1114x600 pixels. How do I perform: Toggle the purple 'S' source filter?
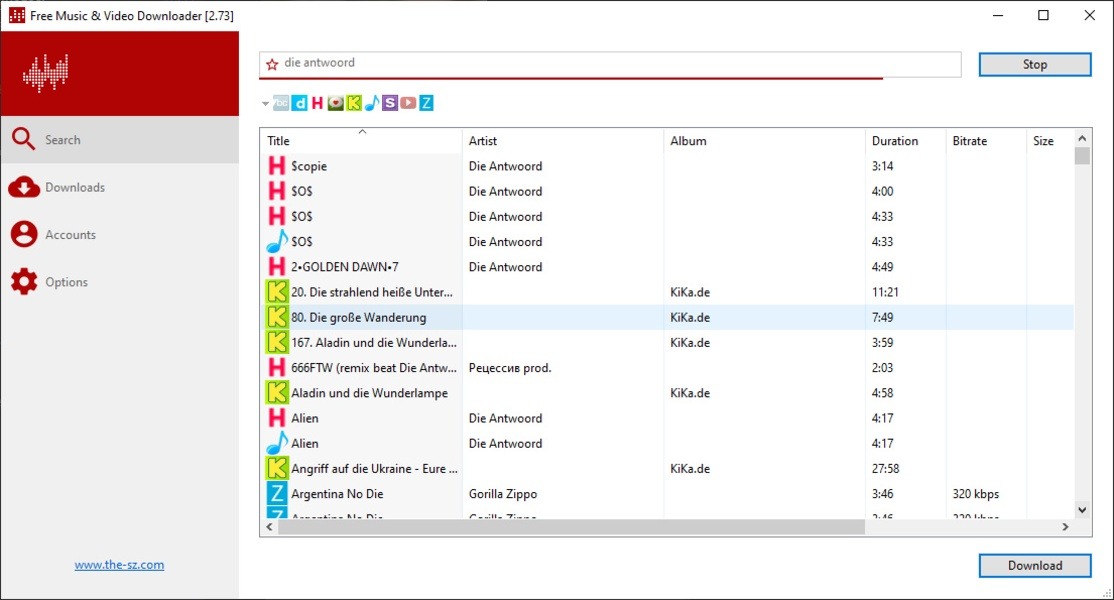coord(389,103)
